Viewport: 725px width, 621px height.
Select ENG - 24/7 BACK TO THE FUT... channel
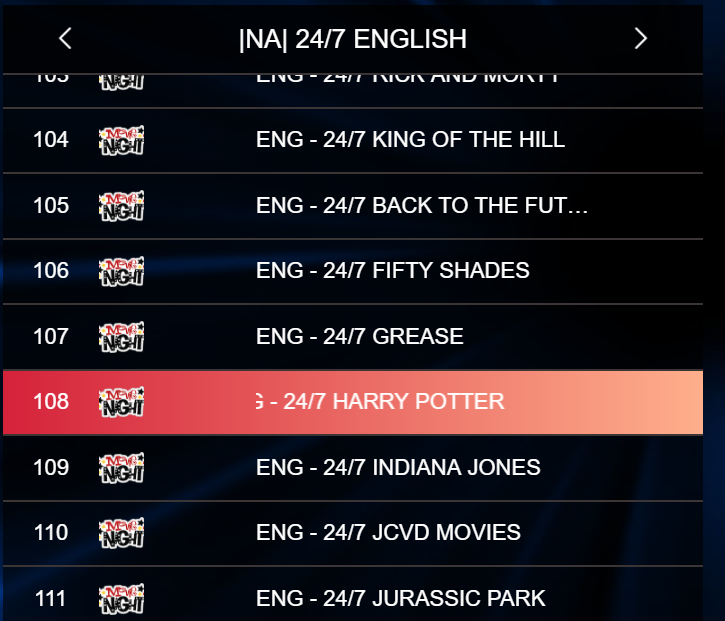point(353,206)
